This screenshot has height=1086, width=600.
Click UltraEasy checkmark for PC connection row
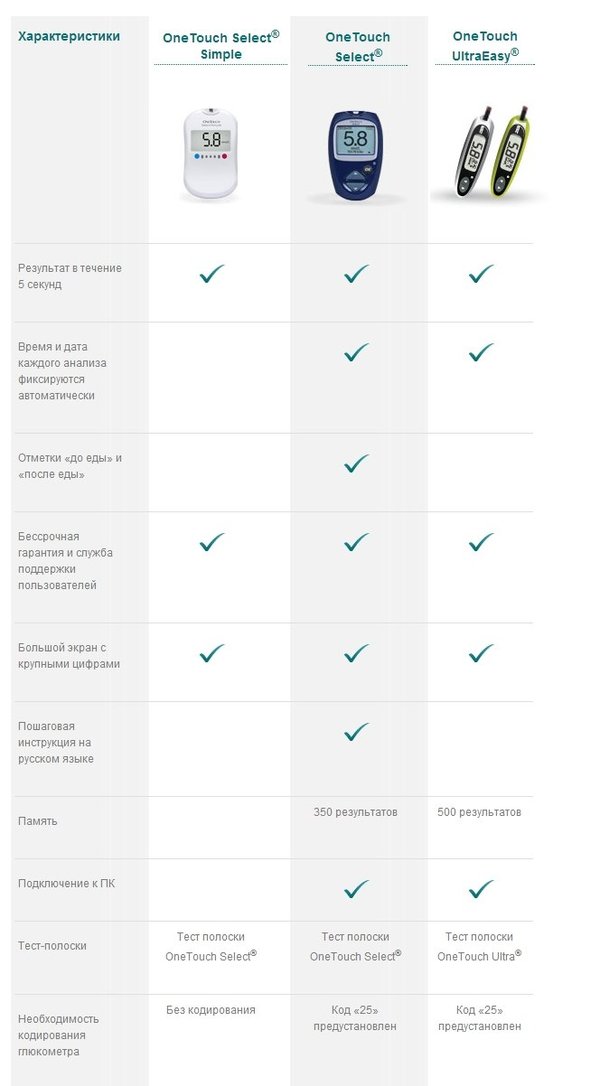[x=481, y=889]
